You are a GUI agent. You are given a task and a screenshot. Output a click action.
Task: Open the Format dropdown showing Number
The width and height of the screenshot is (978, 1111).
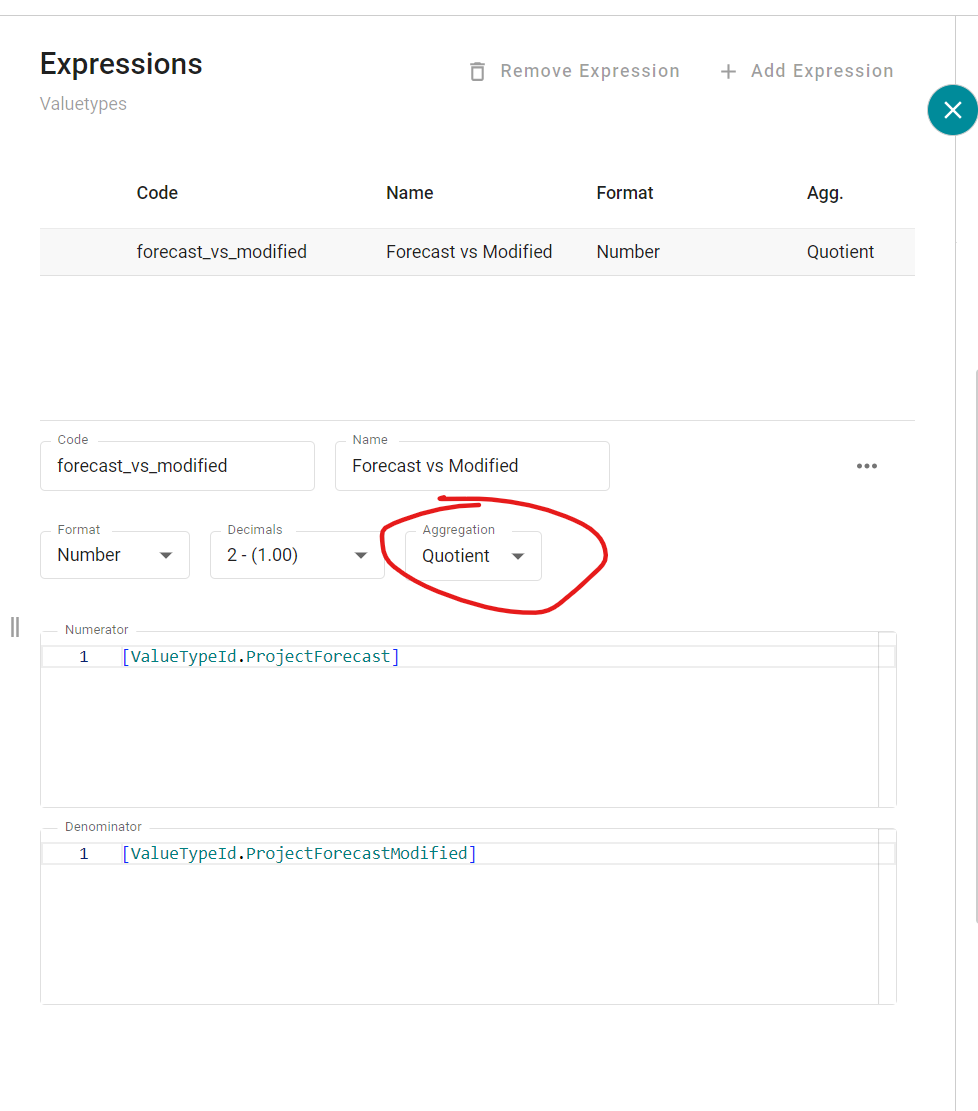click(x=114, y=555)
